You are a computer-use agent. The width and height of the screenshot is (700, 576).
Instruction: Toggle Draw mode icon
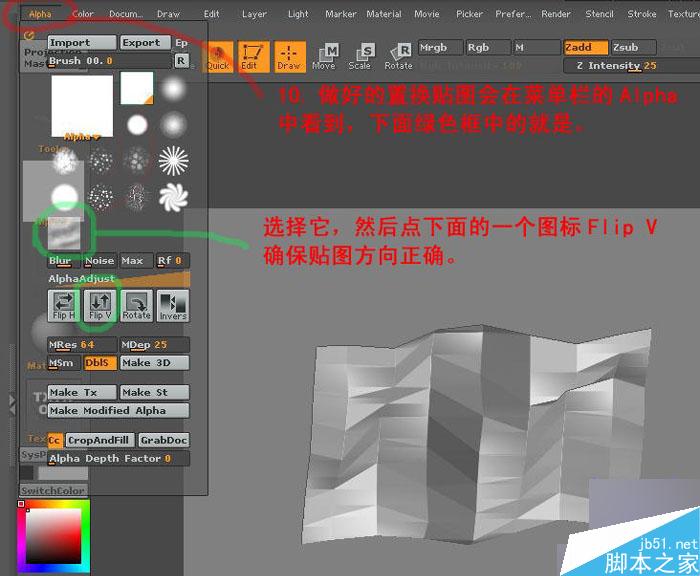point(289,57)
